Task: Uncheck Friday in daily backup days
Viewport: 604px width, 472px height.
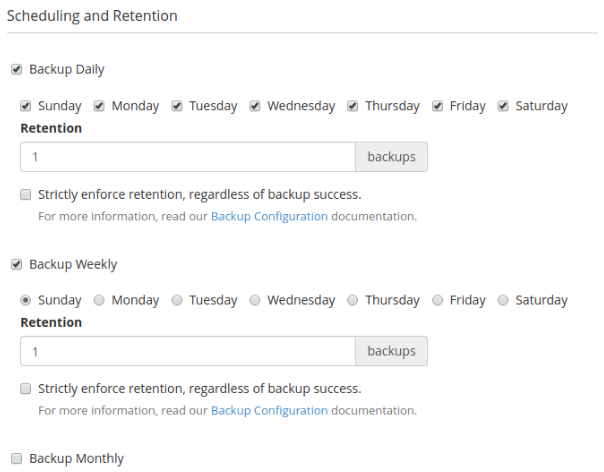Action: coord(438,106)
